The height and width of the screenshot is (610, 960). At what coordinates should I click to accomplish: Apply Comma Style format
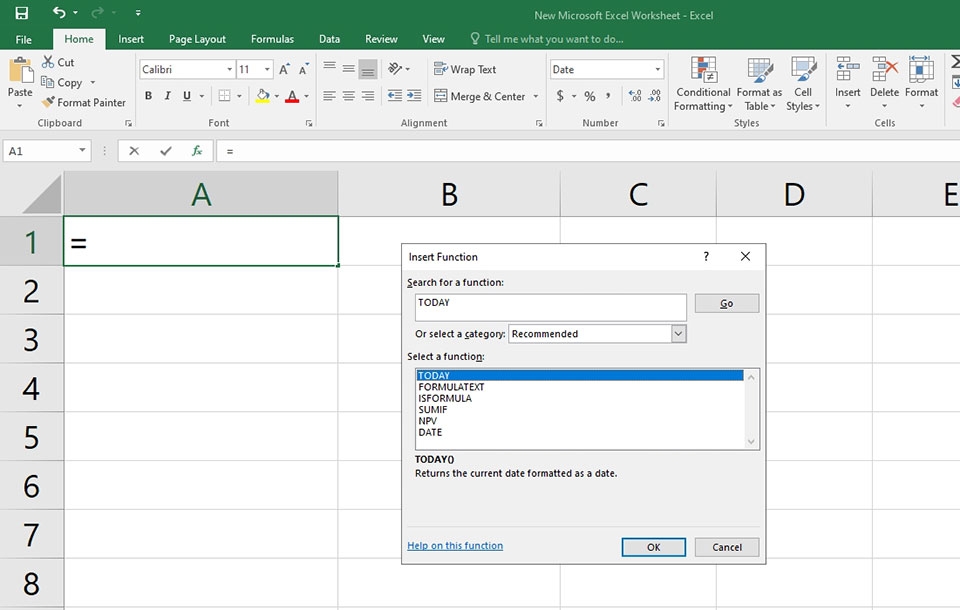tap(608, 96)
